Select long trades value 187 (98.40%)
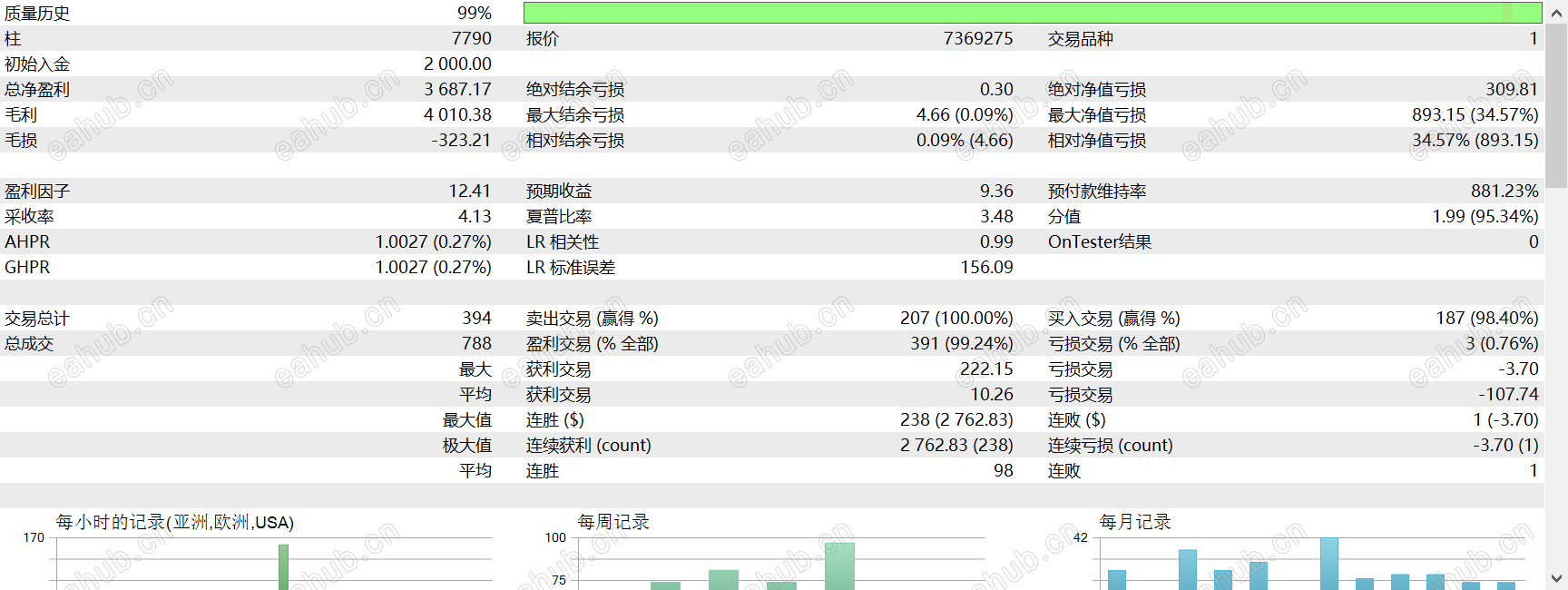Screen dimensions: 1568x590 coord(1487,318)
